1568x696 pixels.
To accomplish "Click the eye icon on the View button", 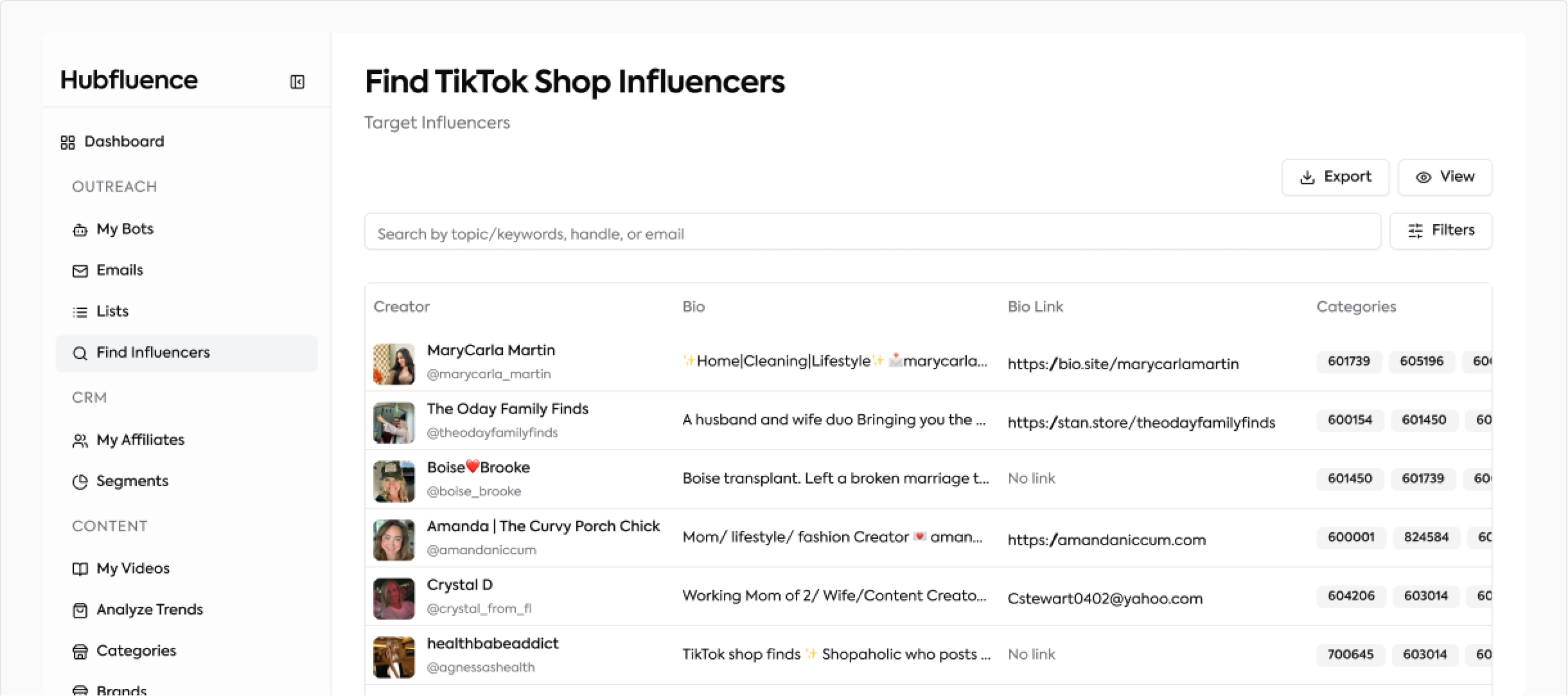I will point(1423,177).
